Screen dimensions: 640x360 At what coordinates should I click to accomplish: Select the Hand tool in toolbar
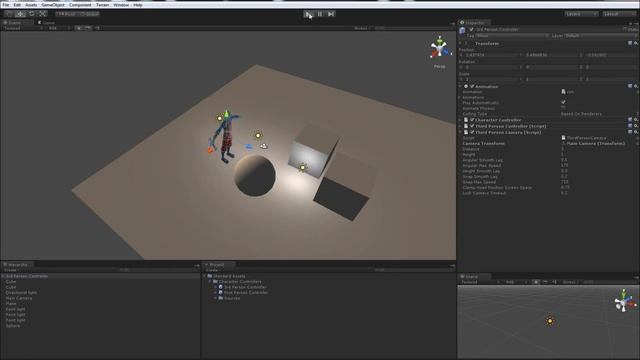pos(9,14)
